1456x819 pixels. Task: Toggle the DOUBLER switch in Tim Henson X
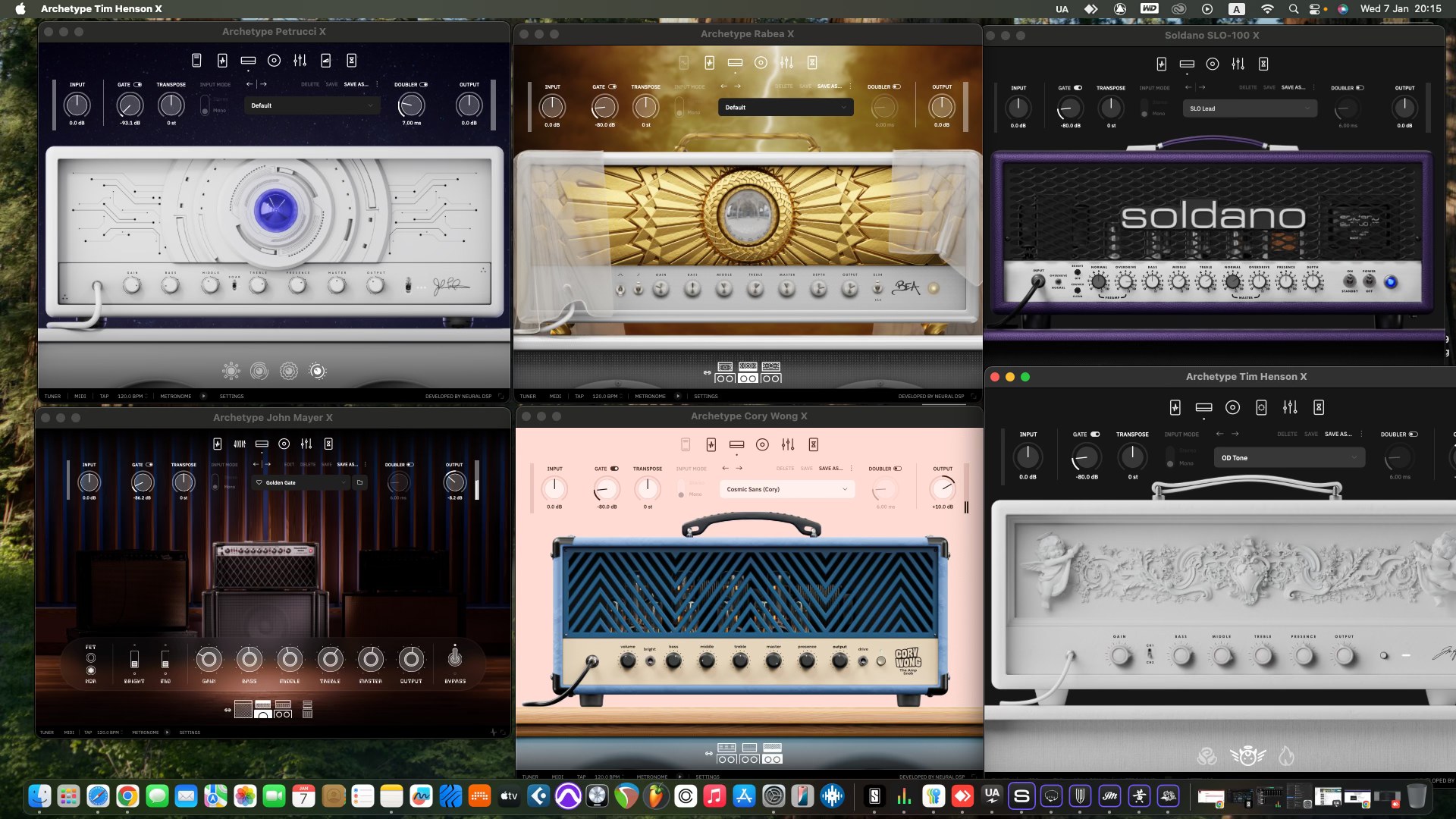click(x=1414, y=435)
